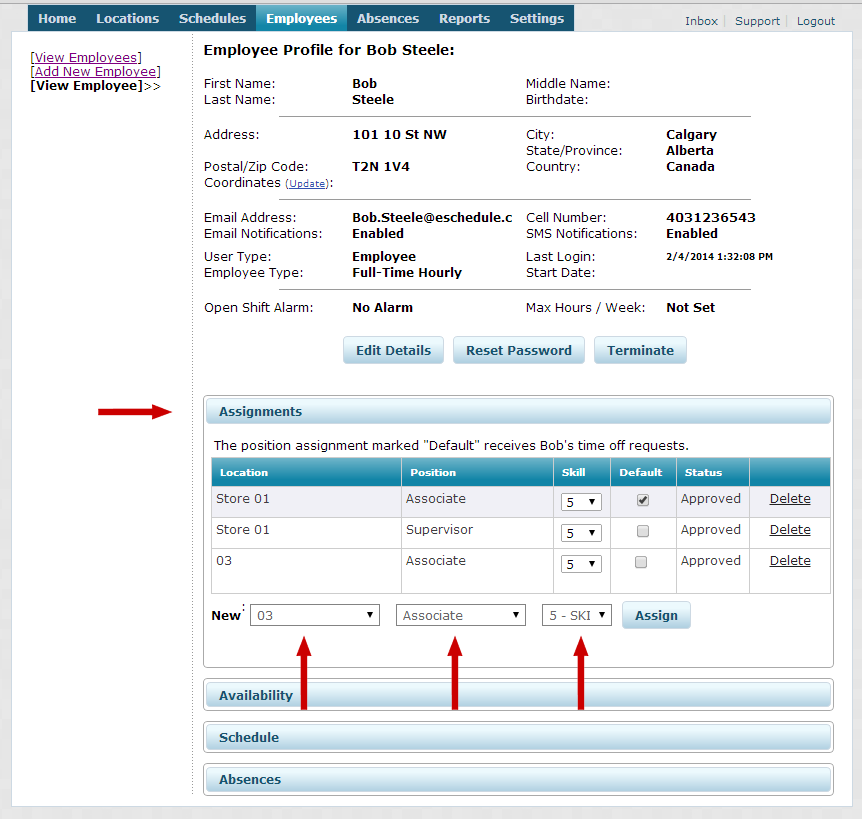
Task: Open the skill dropdown for Supervisor row
Action: point(580,533)
